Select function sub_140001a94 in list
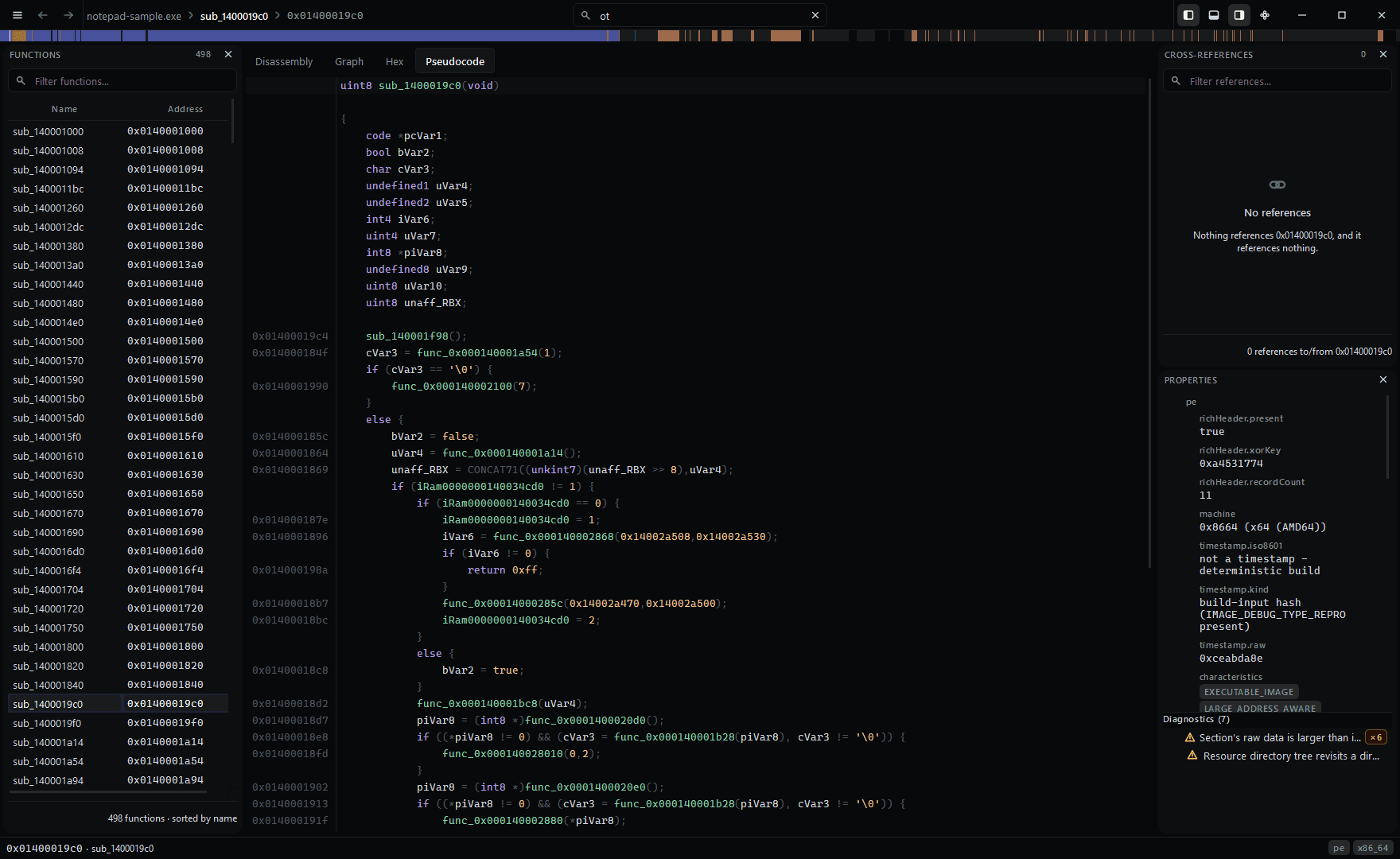This screenshot has height=859, width=1400. 118,780
